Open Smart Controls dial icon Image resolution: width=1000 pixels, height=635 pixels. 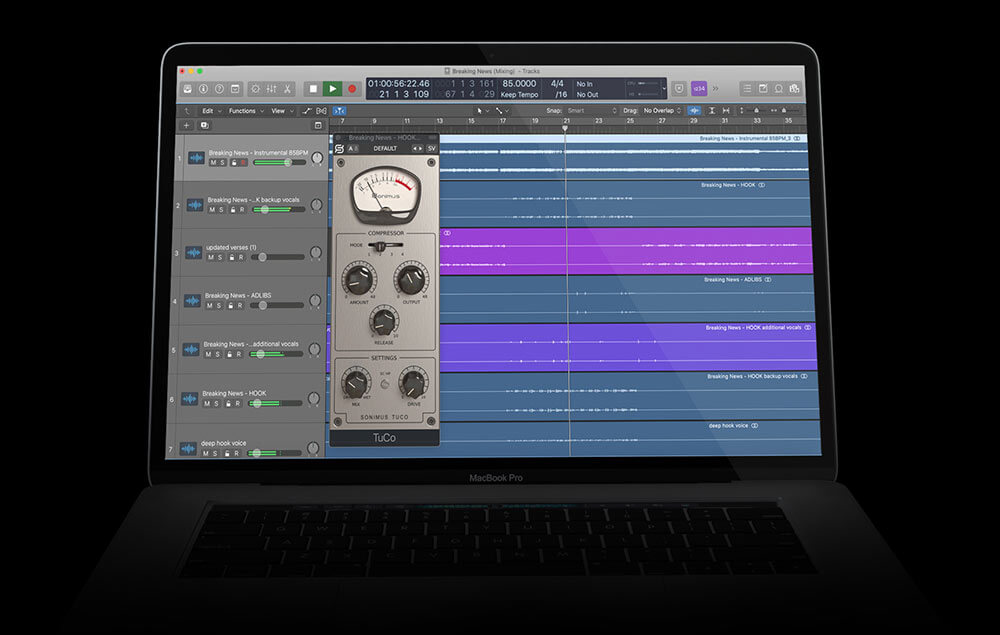[x=256, y=89]
